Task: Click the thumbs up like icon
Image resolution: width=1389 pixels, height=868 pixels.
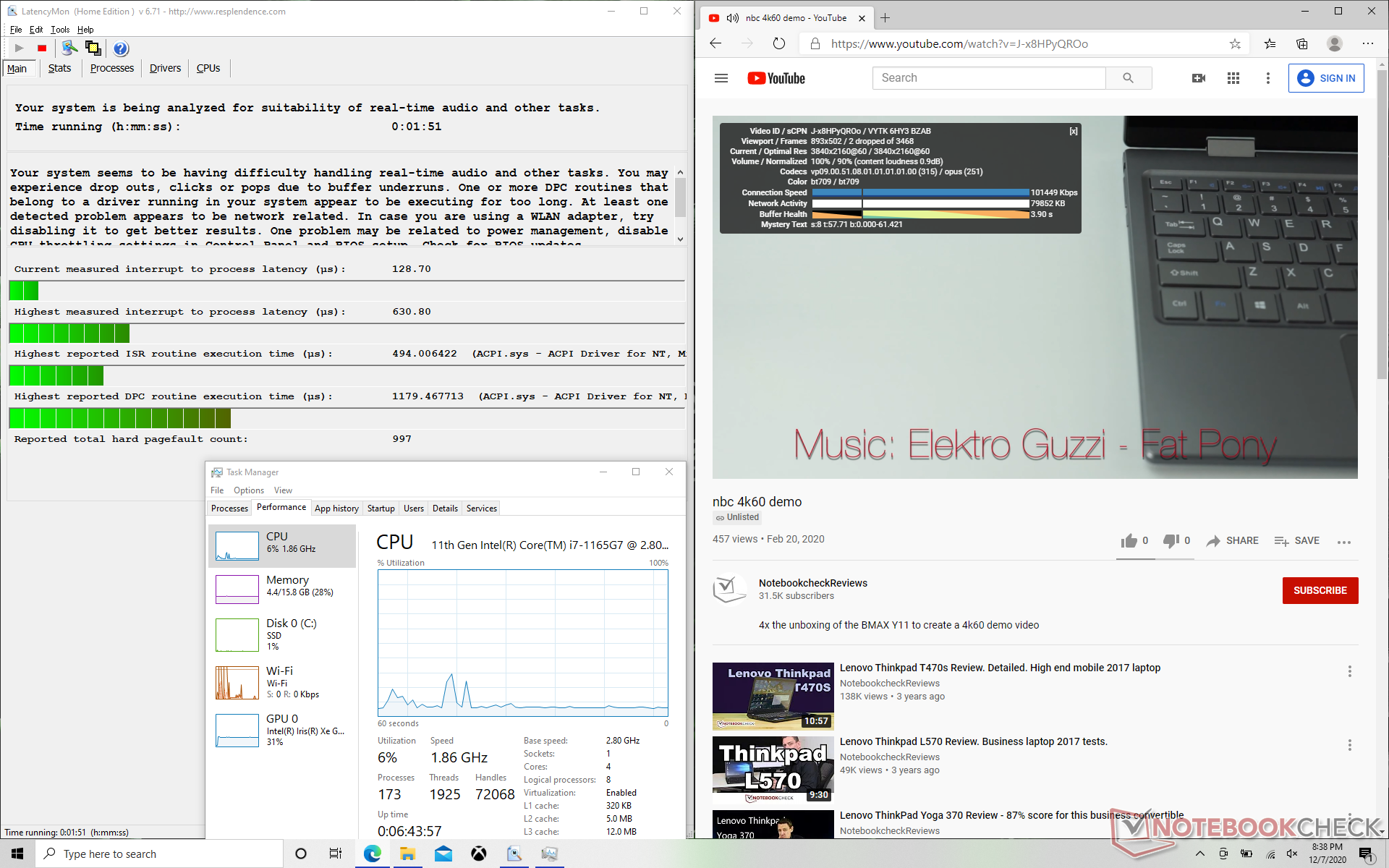Action: 1129,541
